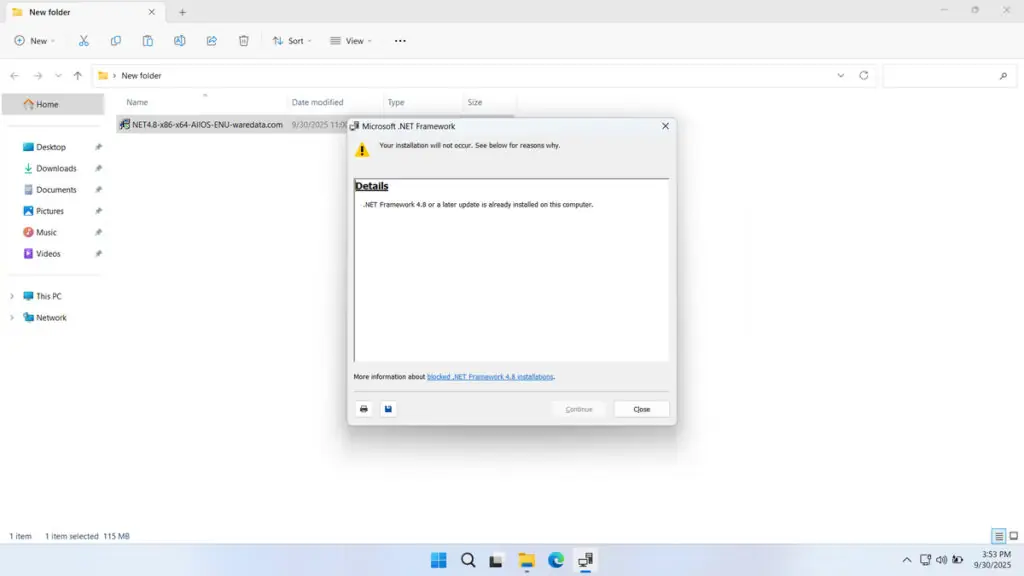
Task: Select the Rename icon in the toolbar
Action: tap(180, 41)
